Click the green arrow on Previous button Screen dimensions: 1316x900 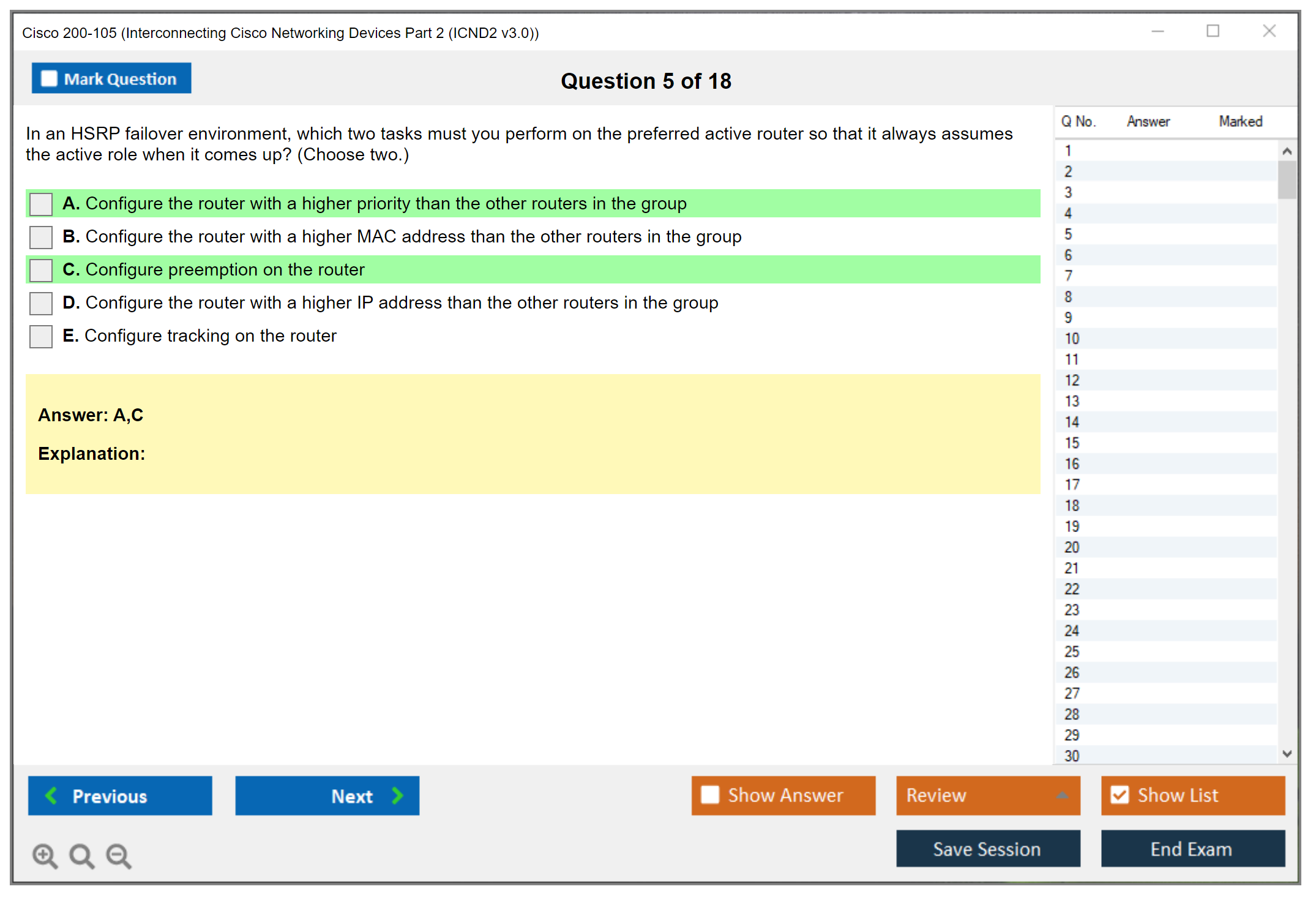(52, 795)
